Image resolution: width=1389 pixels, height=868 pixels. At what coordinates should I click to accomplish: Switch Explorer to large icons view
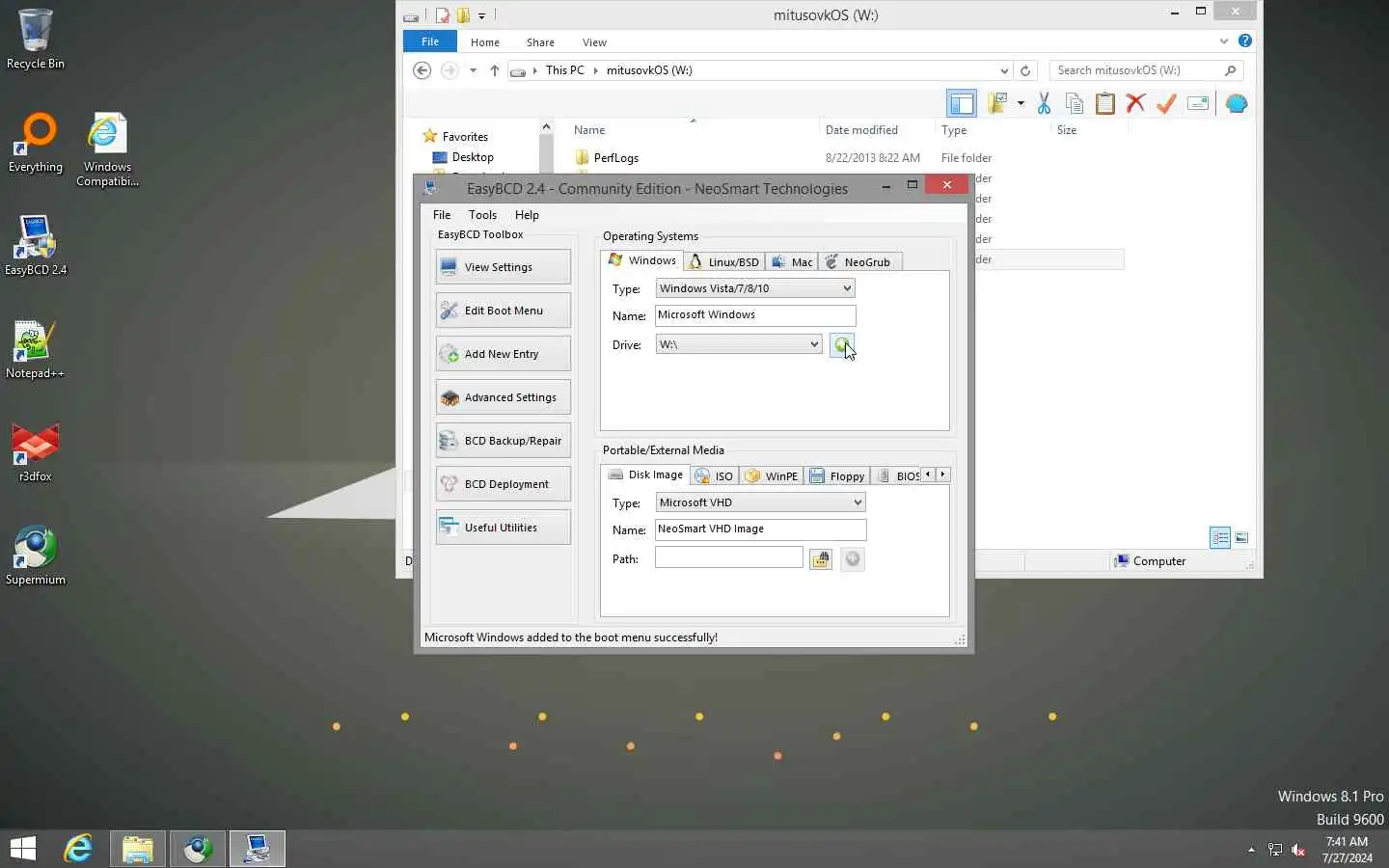[1241, 538]
